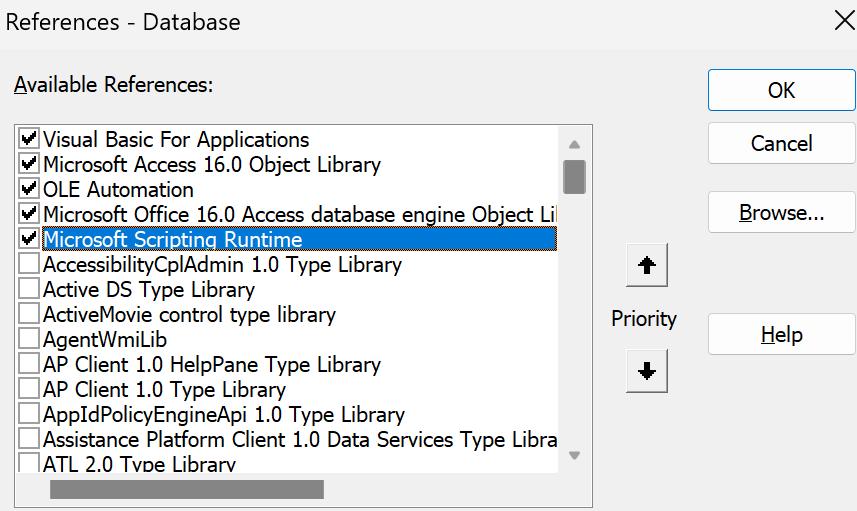Viewport: 857px width, 511px height.
Task: Select AP Client 1.0 HelpPane Type Library
Action: coord(211,364)
